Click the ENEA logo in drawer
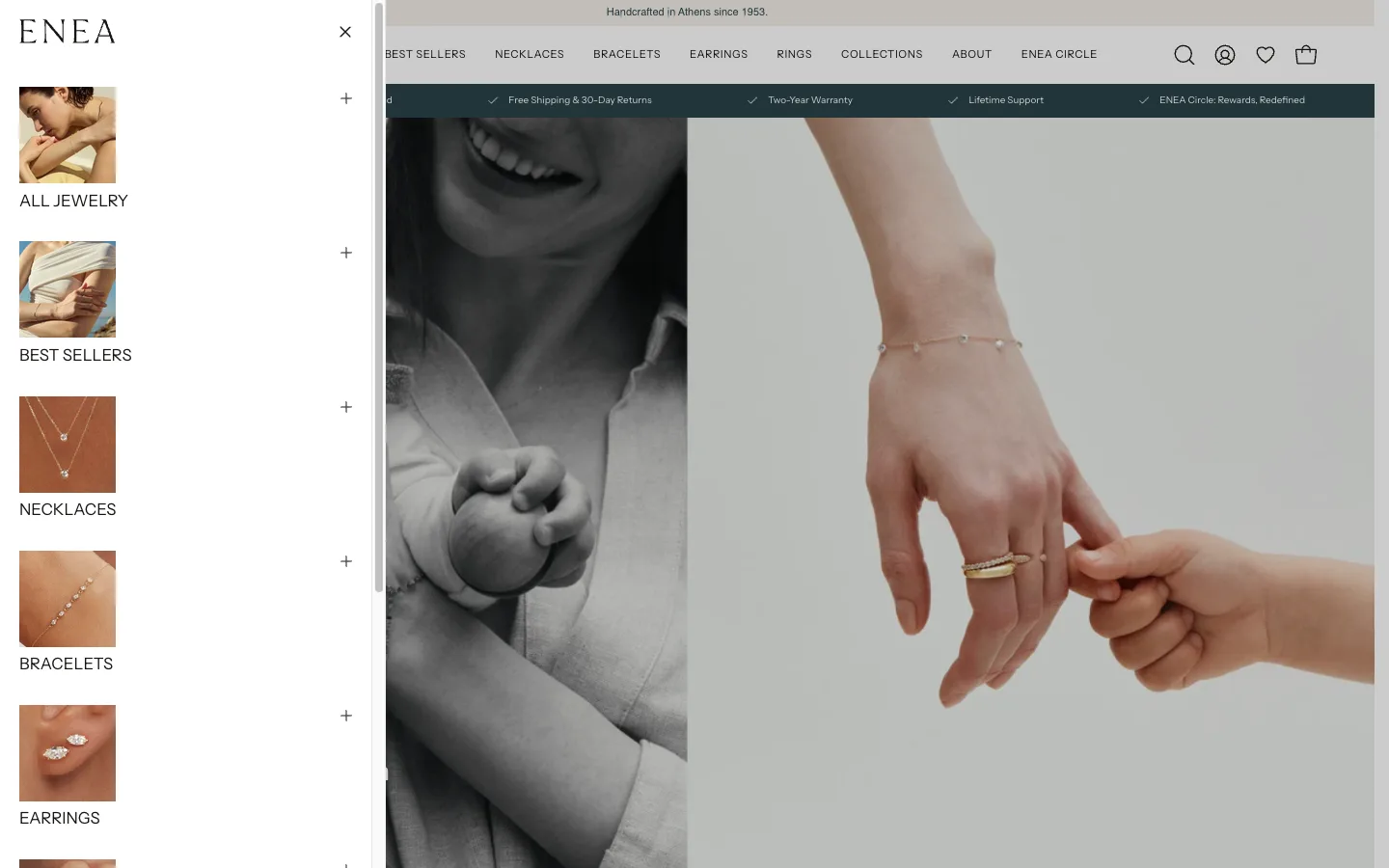Screen dimensions: 1389x868 point(68,32)
